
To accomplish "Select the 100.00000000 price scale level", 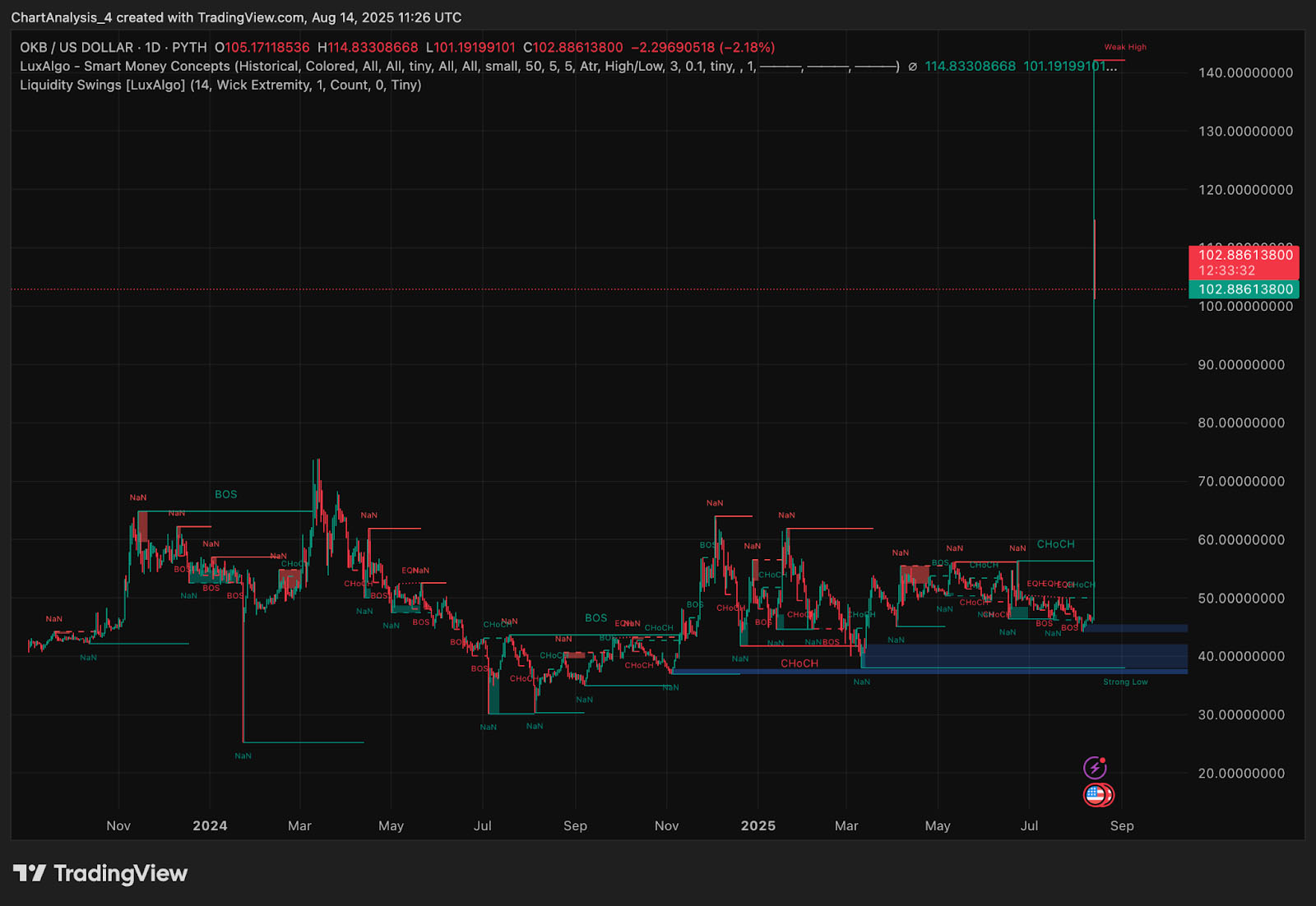I will tap(1245, 307).
